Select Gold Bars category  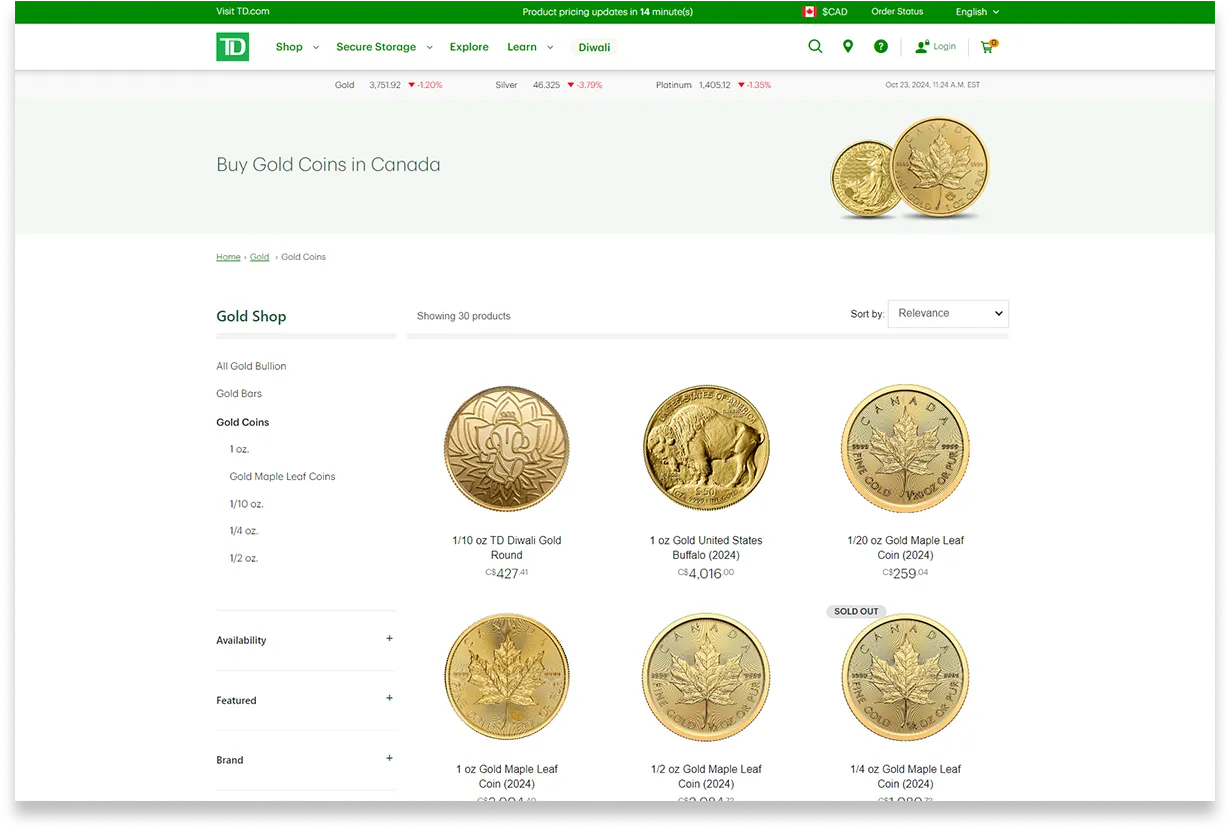239,394
